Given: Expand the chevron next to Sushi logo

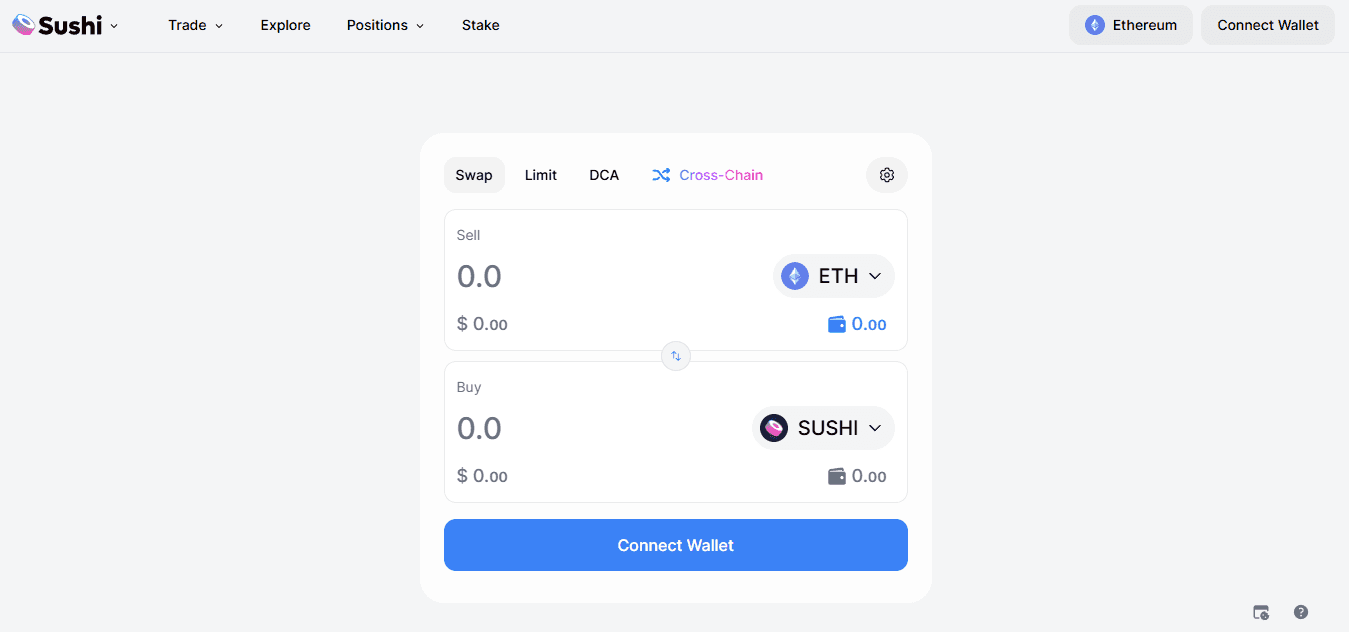Looking at the screenshot, I should tap(114, 26).
